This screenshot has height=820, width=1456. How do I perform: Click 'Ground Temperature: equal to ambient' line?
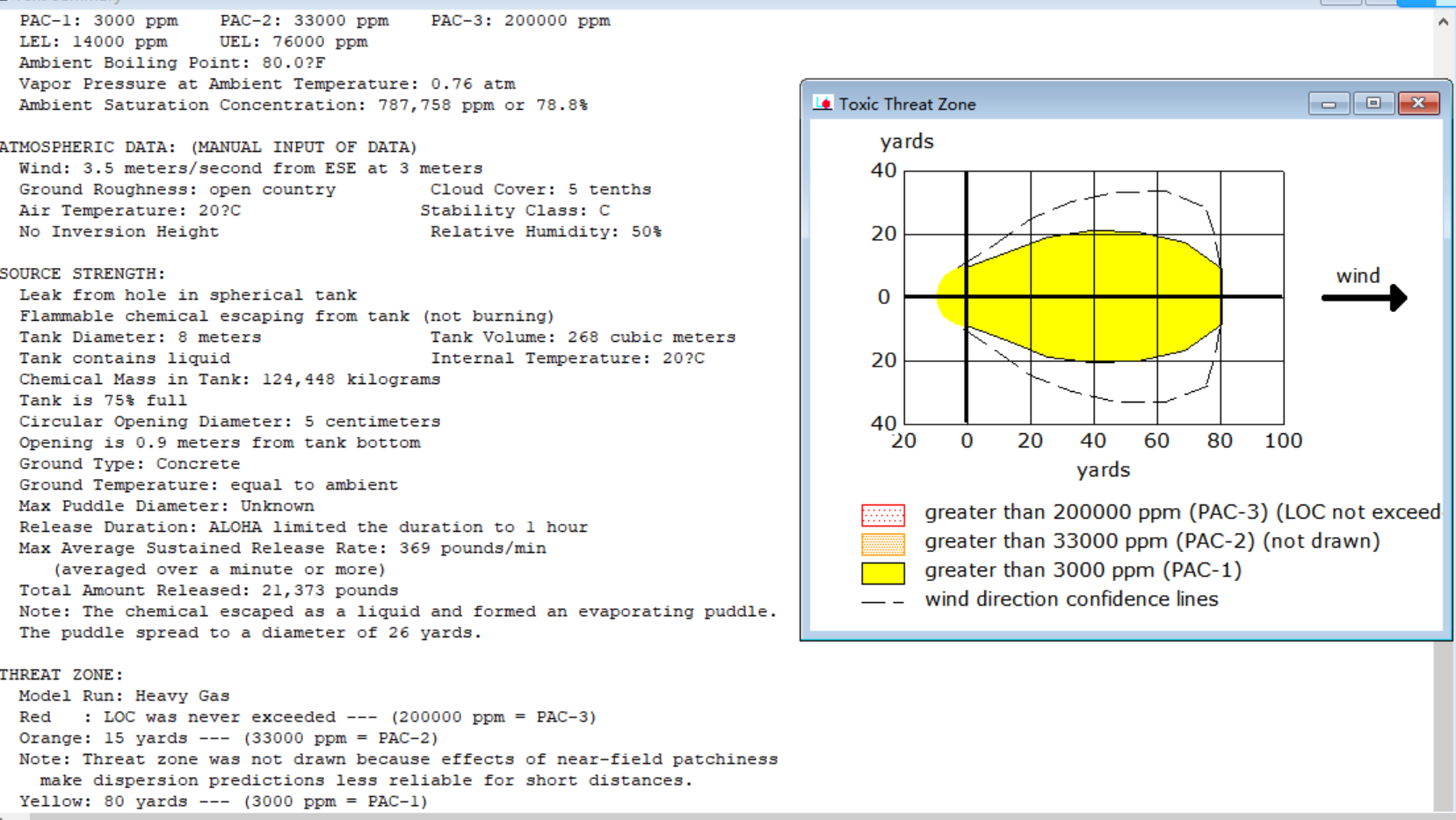coord(209,484)
